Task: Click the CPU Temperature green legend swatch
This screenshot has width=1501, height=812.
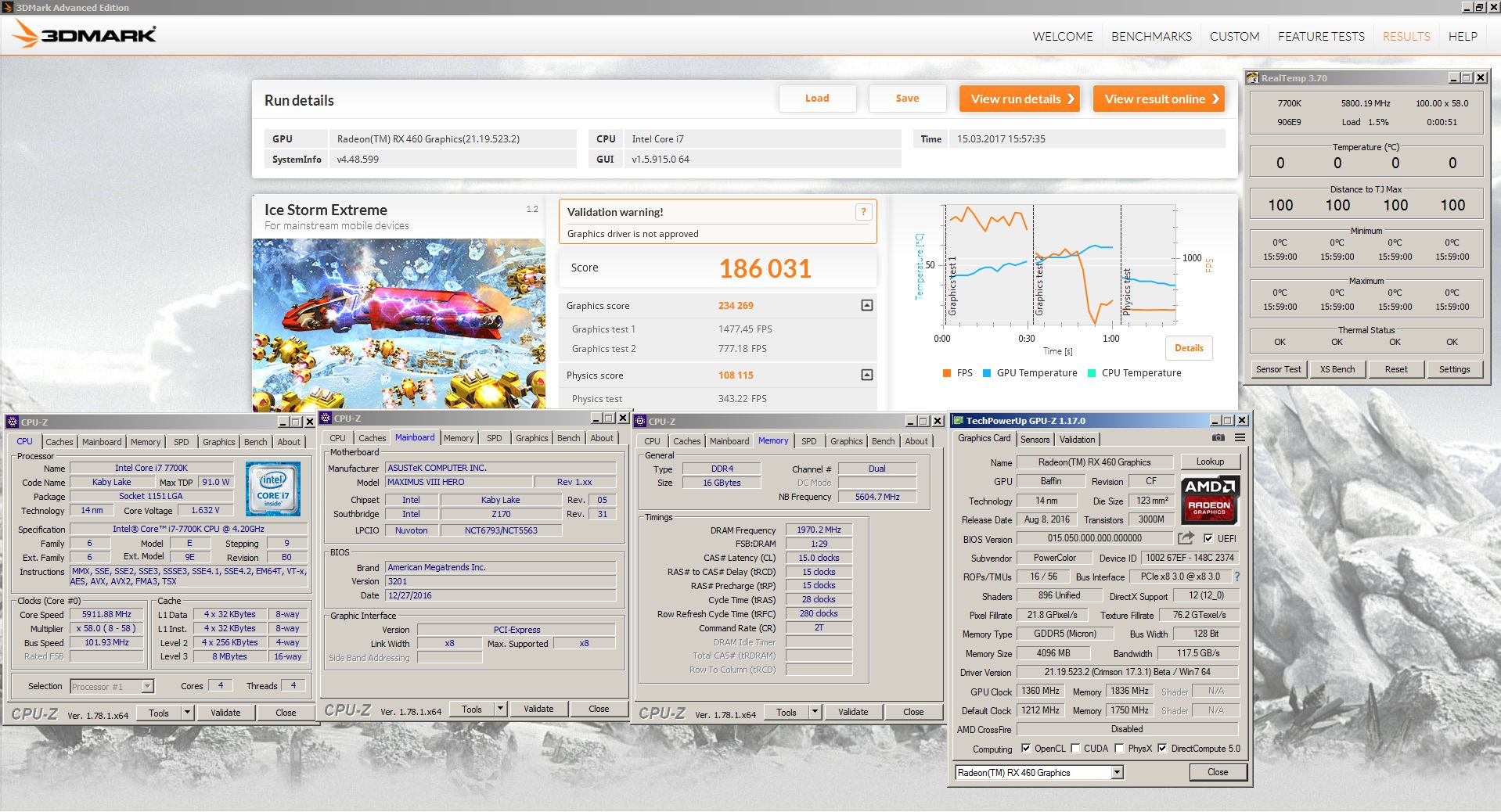Action: point(1092,373)
